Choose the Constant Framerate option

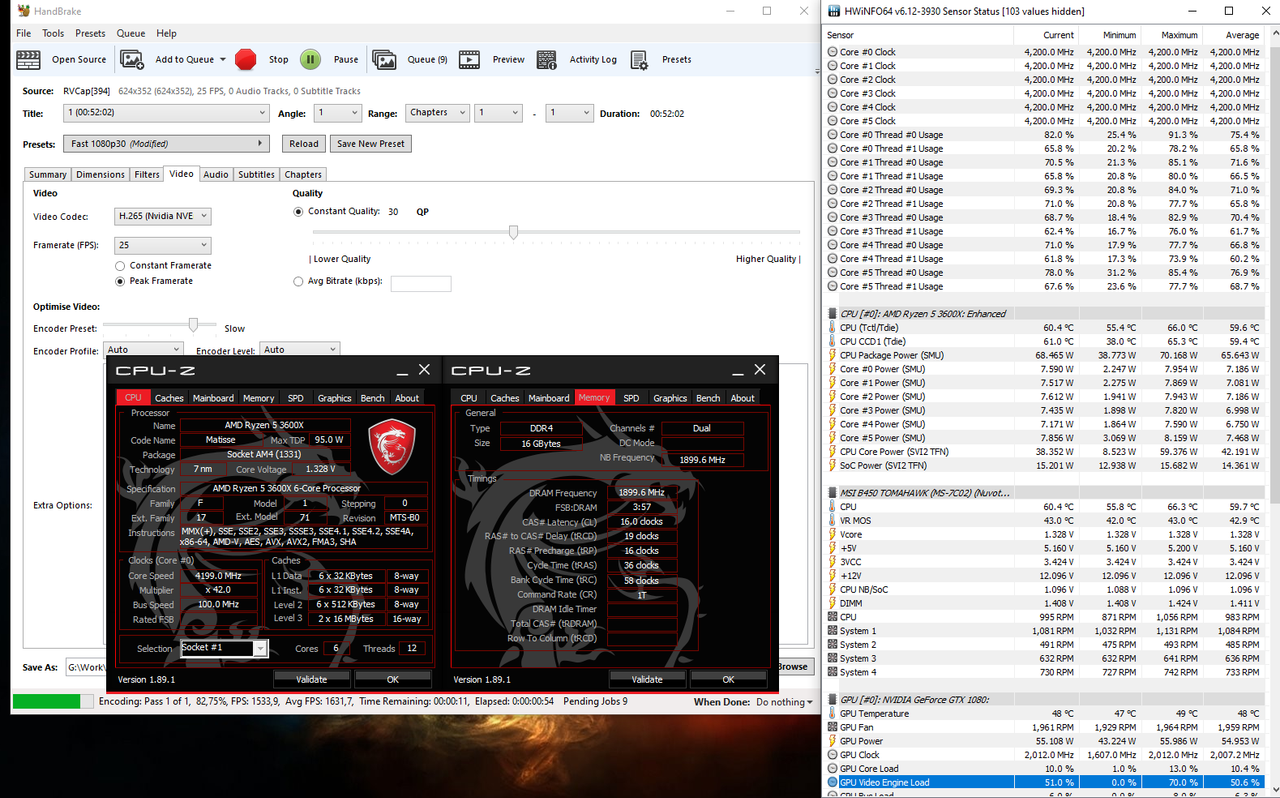click(x=120, y=266)
